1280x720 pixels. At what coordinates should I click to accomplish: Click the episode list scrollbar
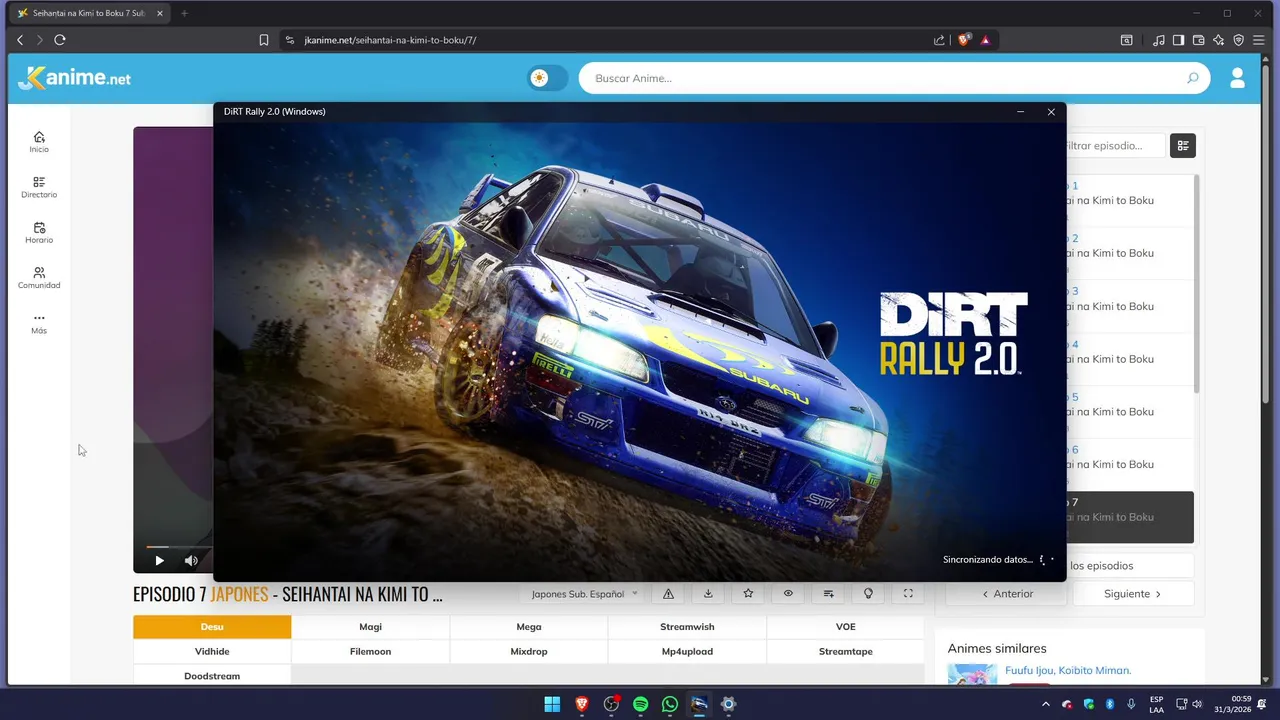pos(1197,284)
